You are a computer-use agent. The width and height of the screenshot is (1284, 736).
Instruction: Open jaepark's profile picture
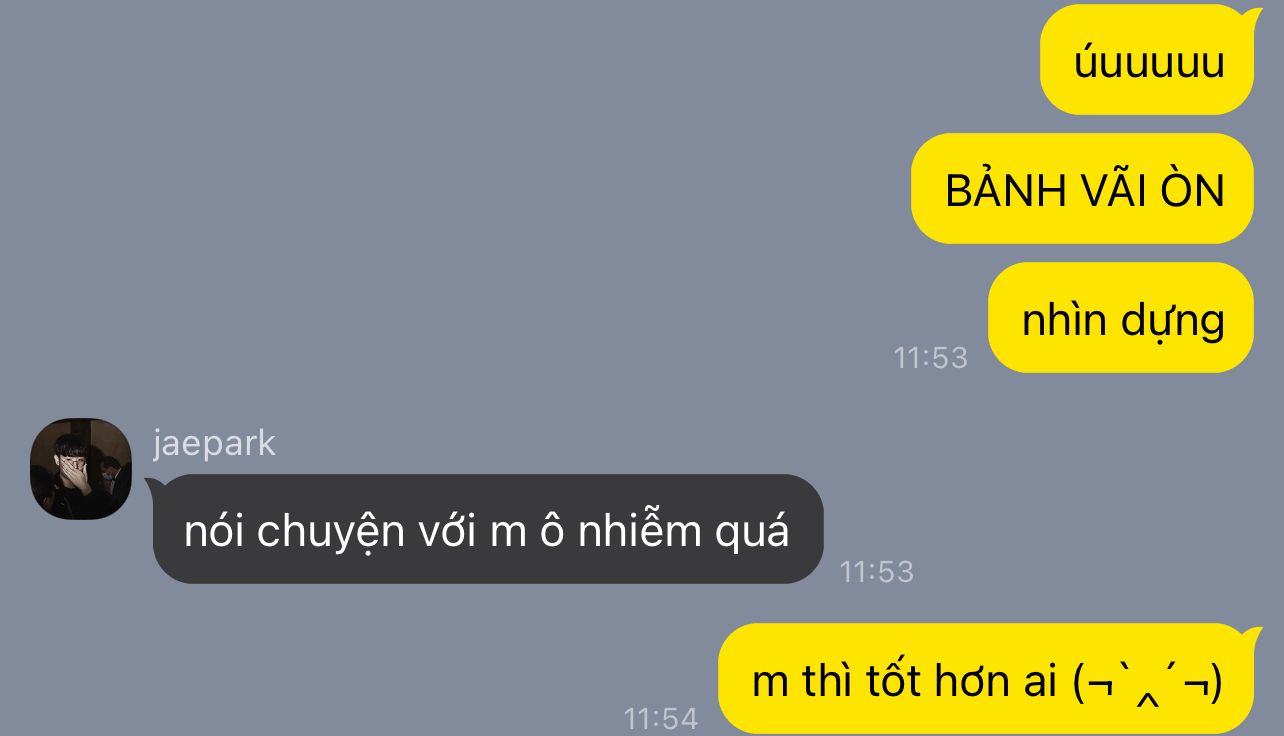click(81, 469)
